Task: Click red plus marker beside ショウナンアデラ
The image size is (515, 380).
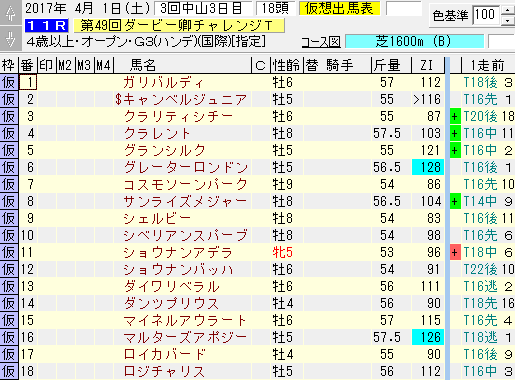Action: tap(455, 252)
